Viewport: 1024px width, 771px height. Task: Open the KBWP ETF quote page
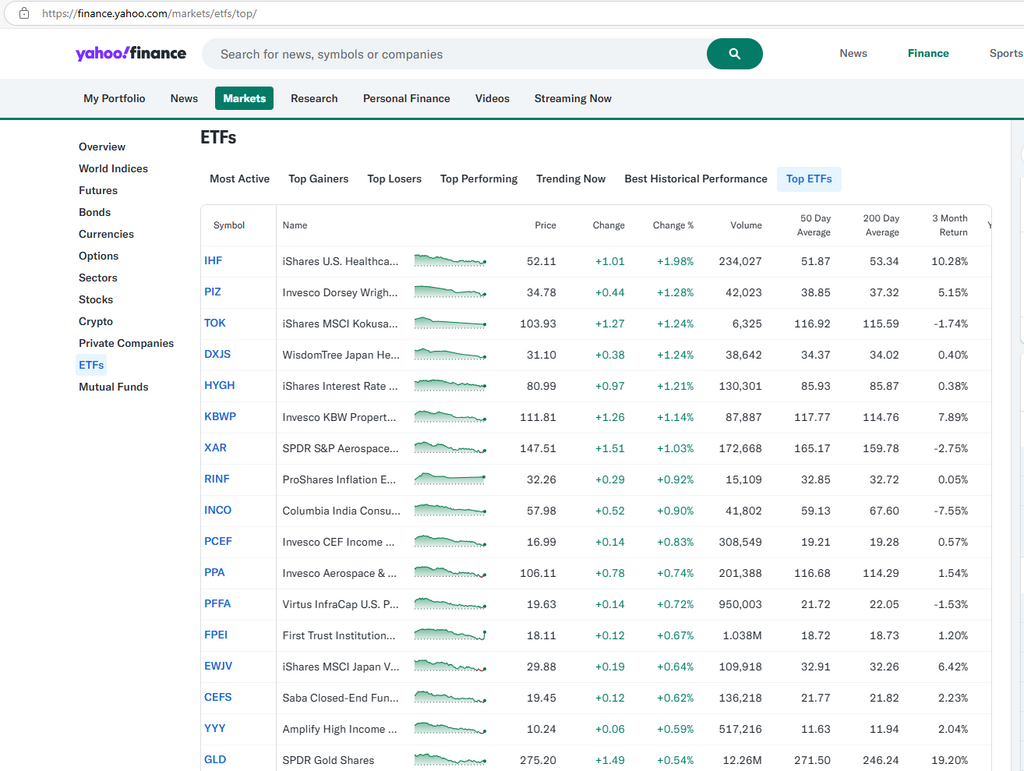pyautogui.click(x=220, y=417)
